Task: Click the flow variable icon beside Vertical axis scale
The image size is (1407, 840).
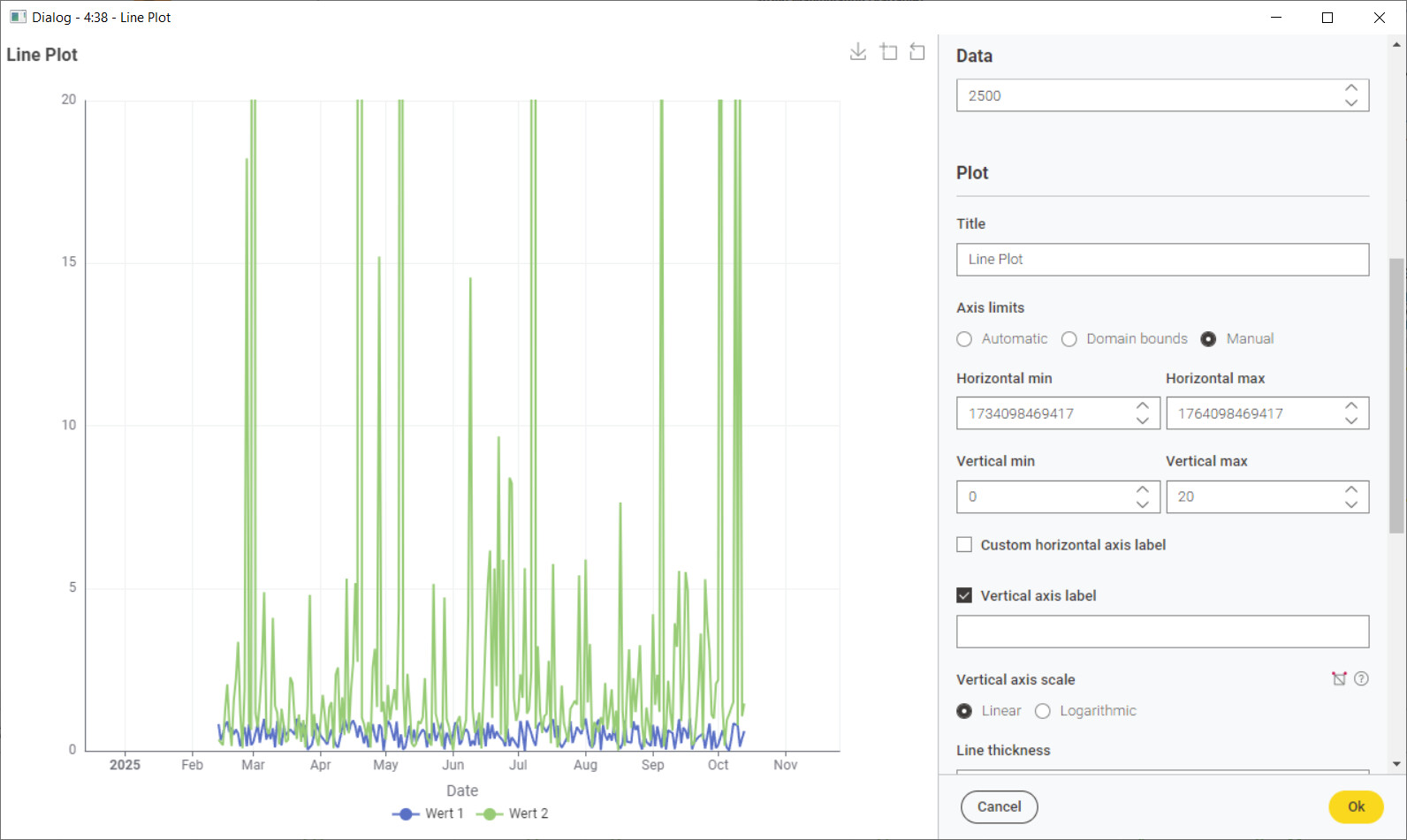Action: tap(1339, 678)
